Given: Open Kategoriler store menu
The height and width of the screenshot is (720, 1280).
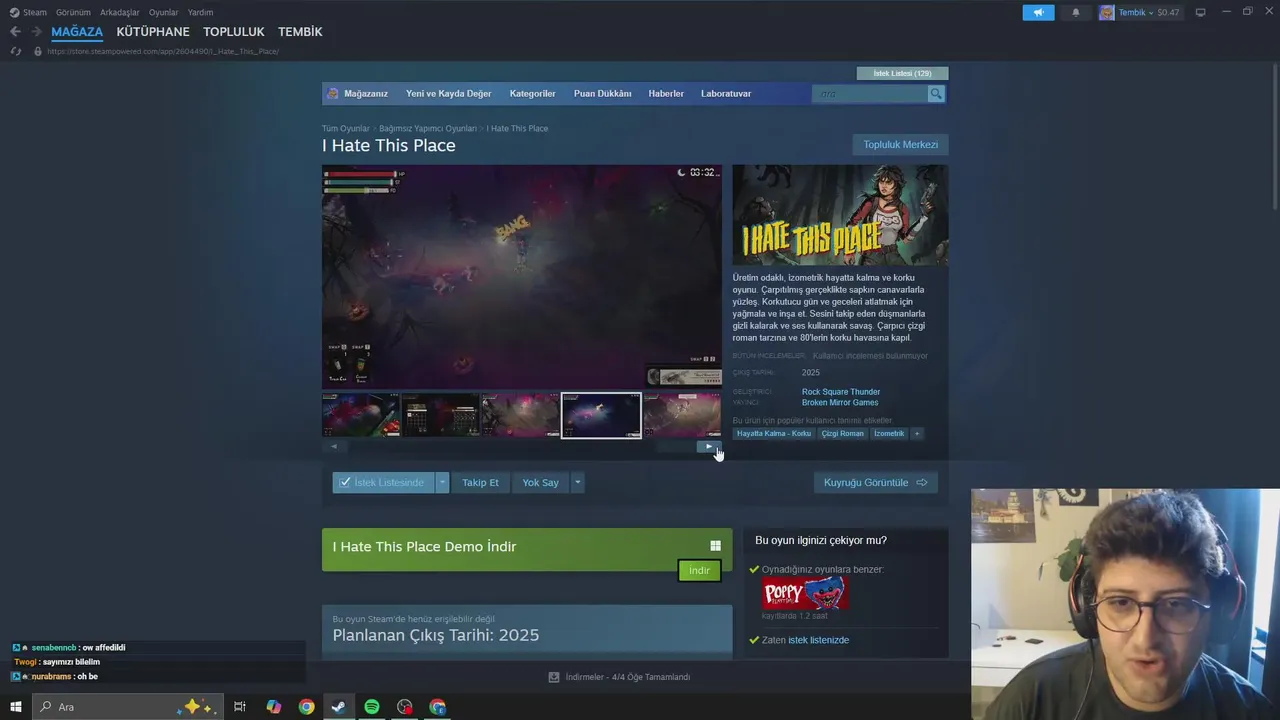Looking at the screenshot, I should 532,93.
